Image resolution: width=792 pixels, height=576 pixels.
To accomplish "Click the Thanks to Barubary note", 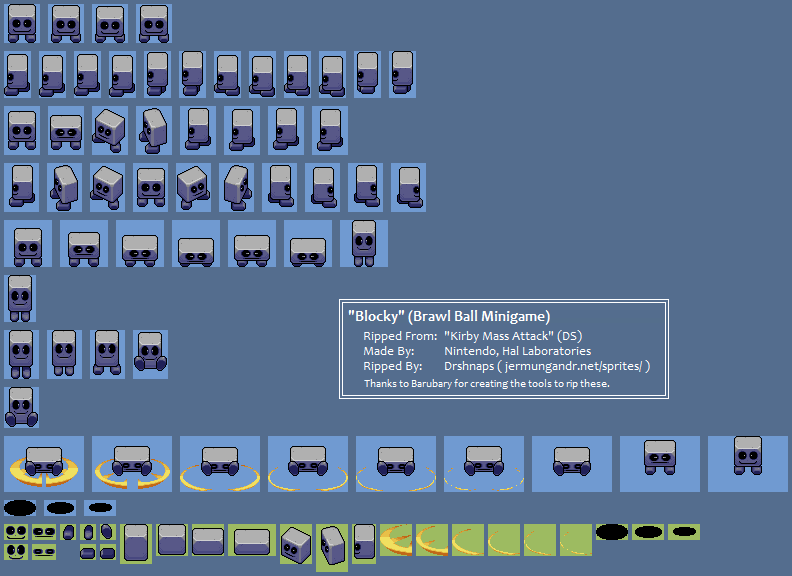I will pos(486,383).
